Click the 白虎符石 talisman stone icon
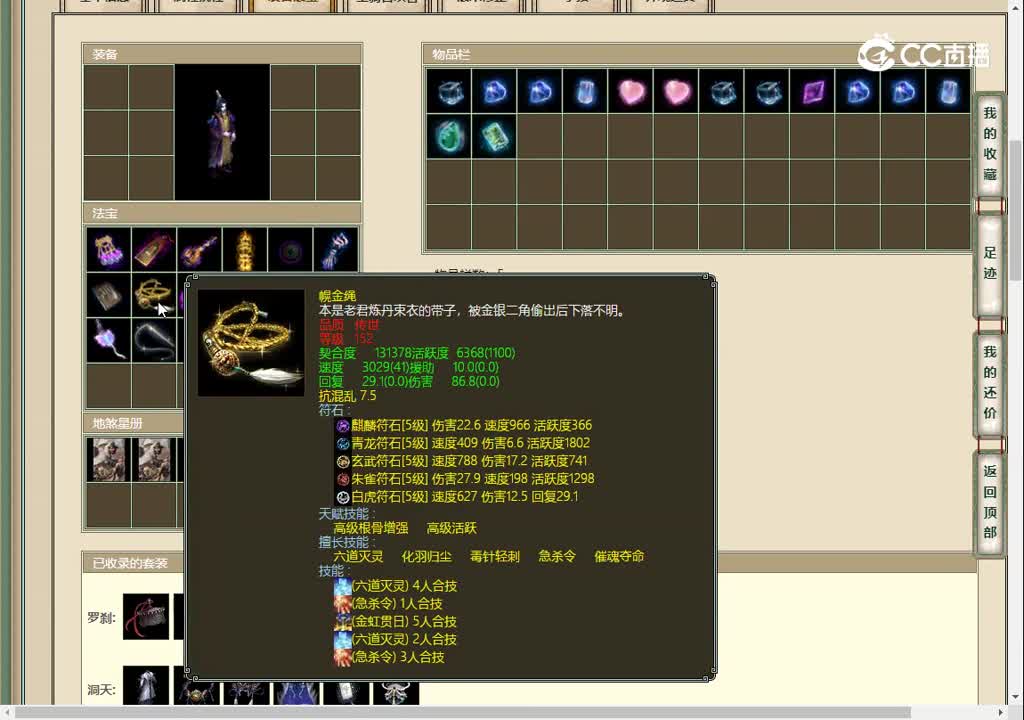This screenshot has width=1024, height=720. pyautogui.click(x=343, y=497)
